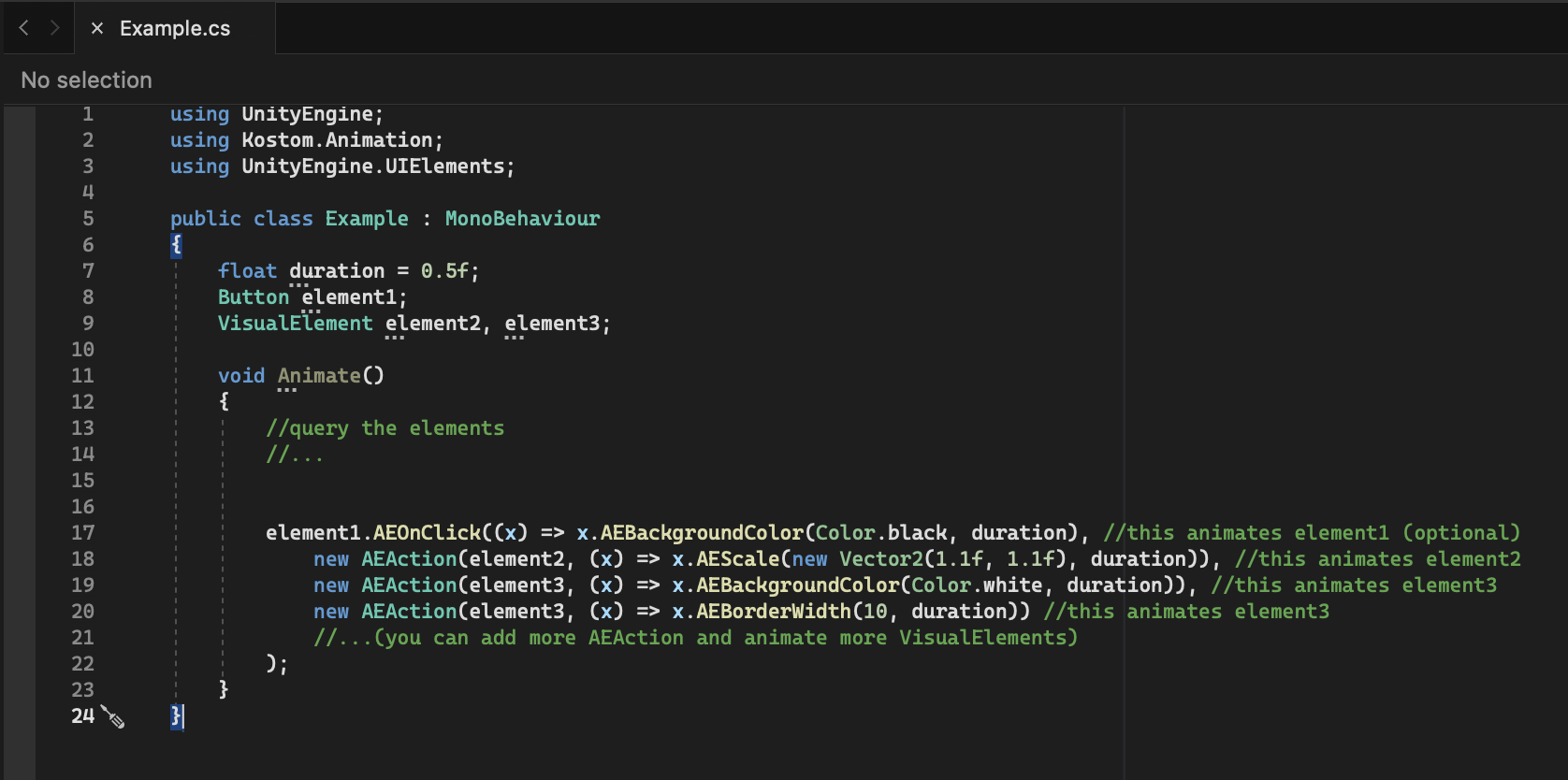Image resolution: width=1568 pixels, height=780 pixels.
Task: Click the "//query the elements" comment
Action: pyautogui.click(x=385, y=427)
